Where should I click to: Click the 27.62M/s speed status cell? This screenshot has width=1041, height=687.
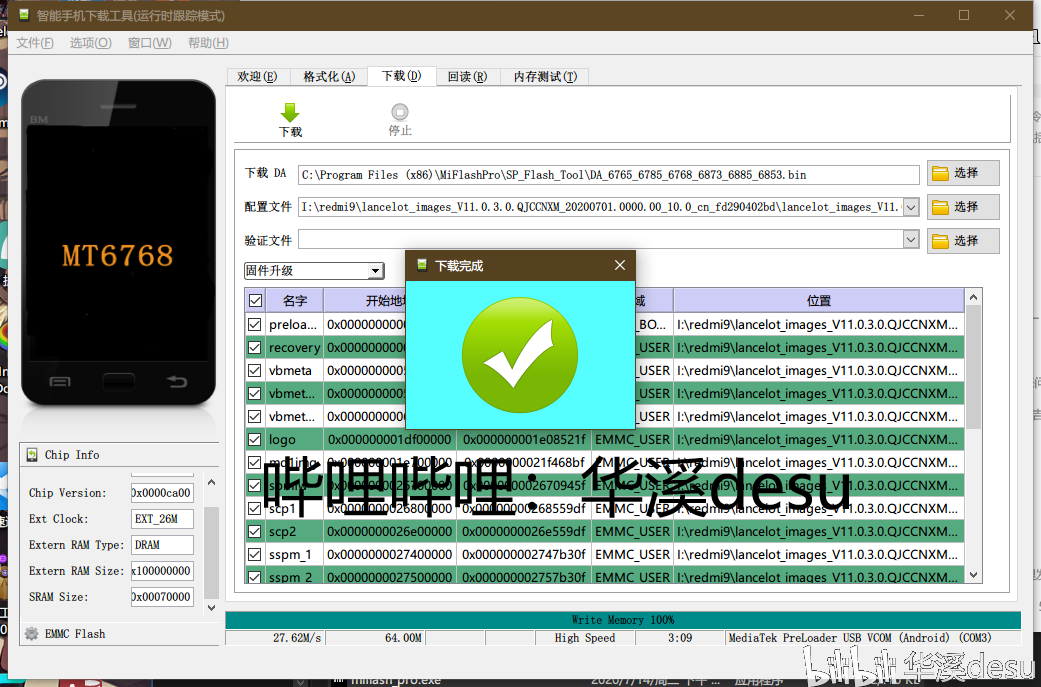point(276,638)
